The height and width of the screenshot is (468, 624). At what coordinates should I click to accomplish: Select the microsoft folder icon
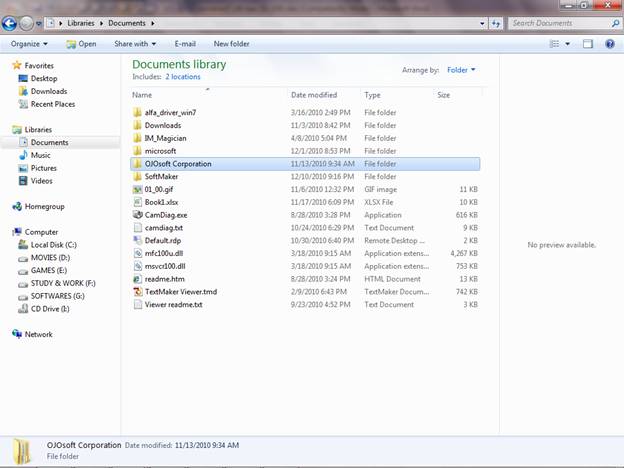[x=137, y=151]
